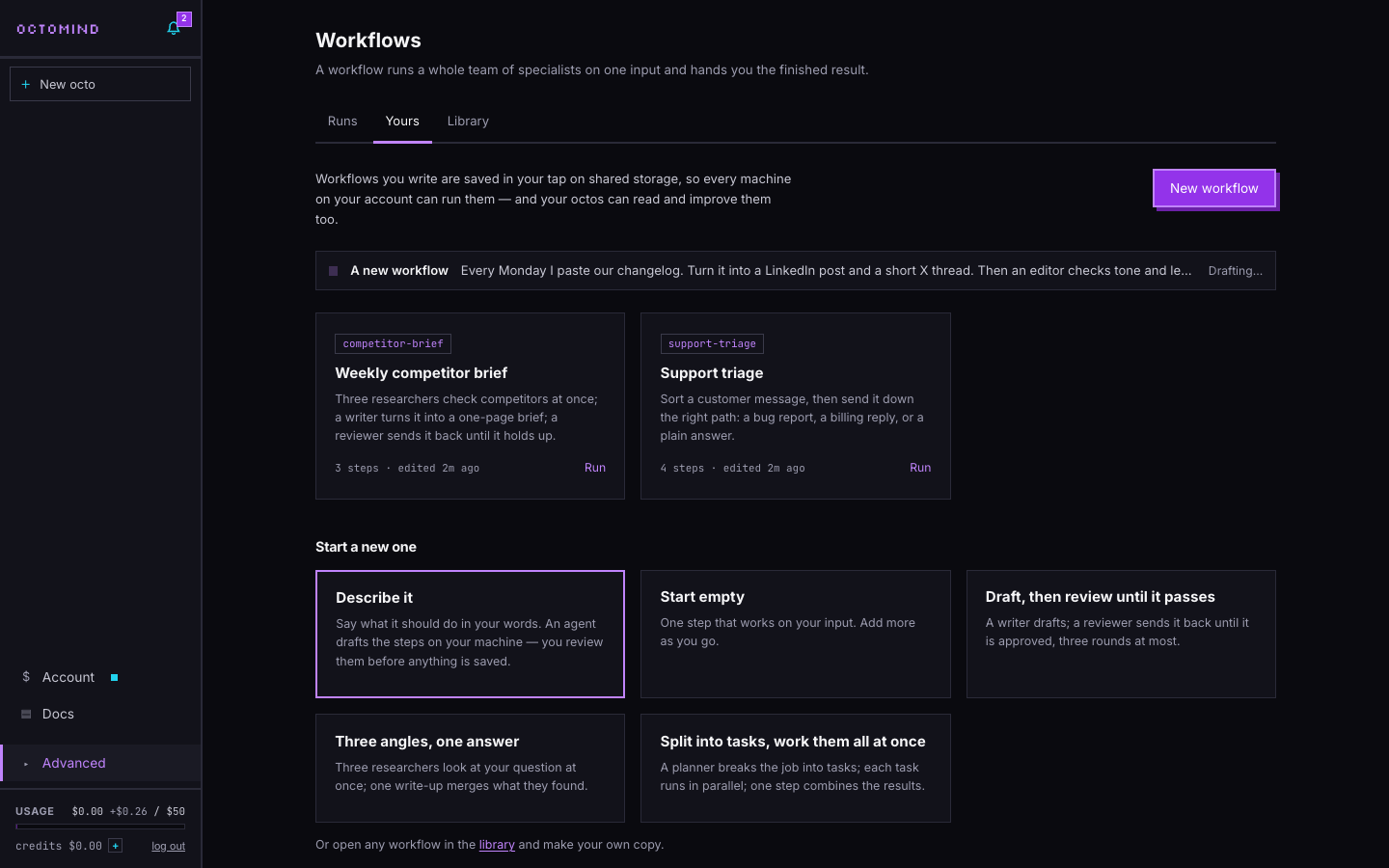The height and width of the screenshot is (868, 1389).
Task: Open notifications via the bell icon
Action: (x=174, y=28)
